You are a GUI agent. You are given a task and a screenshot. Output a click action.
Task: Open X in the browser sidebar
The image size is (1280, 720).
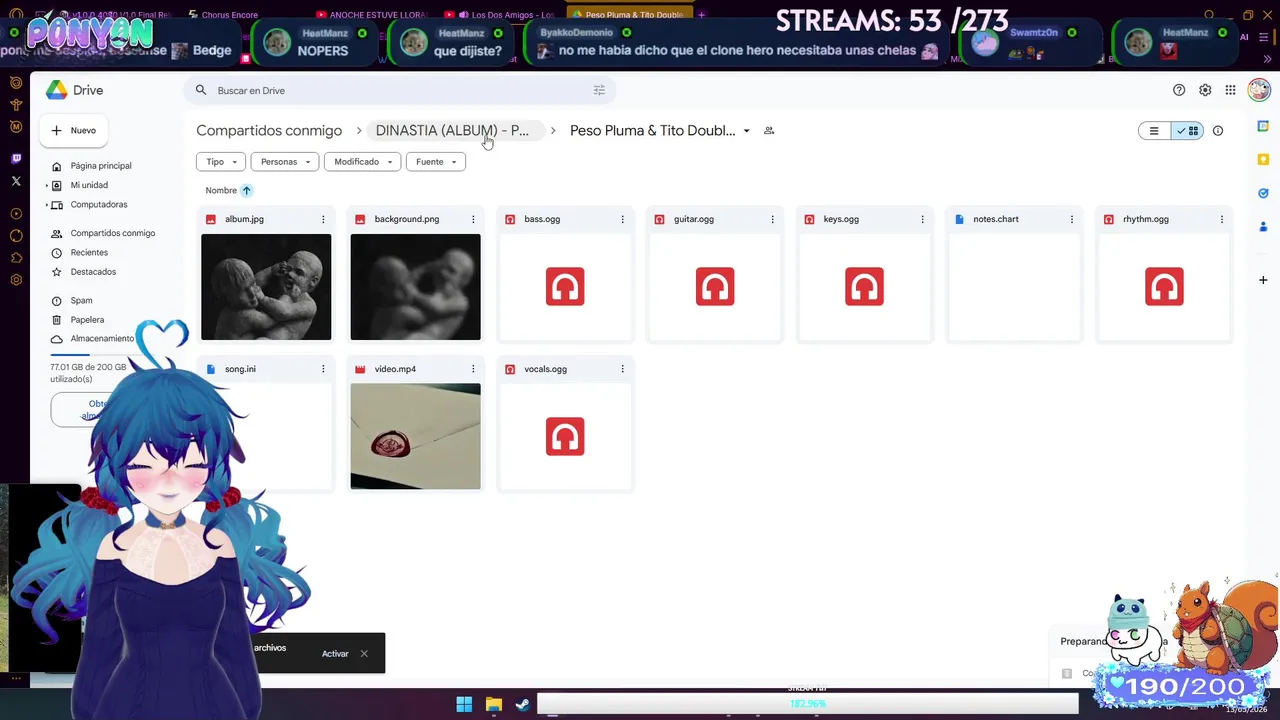(x=16, y=181)
